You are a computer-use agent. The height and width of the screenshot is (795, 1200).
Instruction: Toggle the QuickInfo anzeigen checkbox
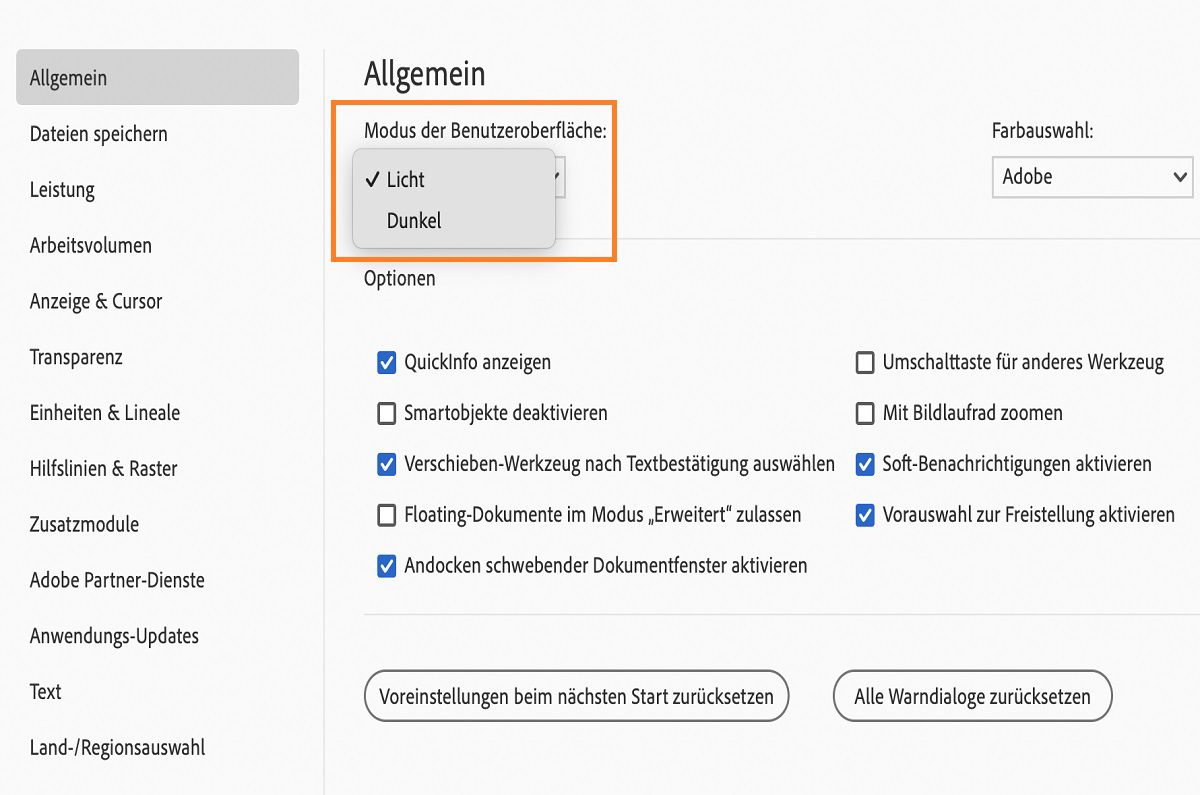pos(387,362)
